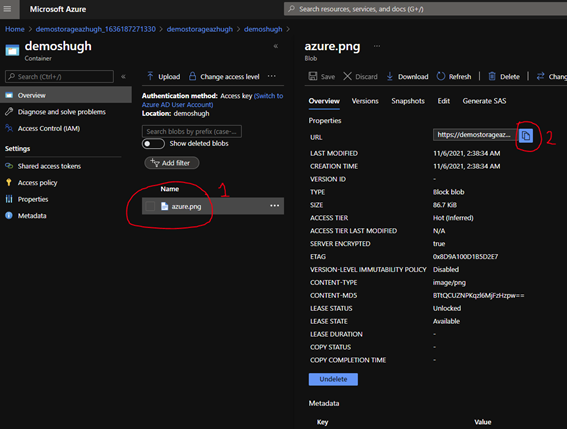Sort by the Name column header

coord(170,189)
